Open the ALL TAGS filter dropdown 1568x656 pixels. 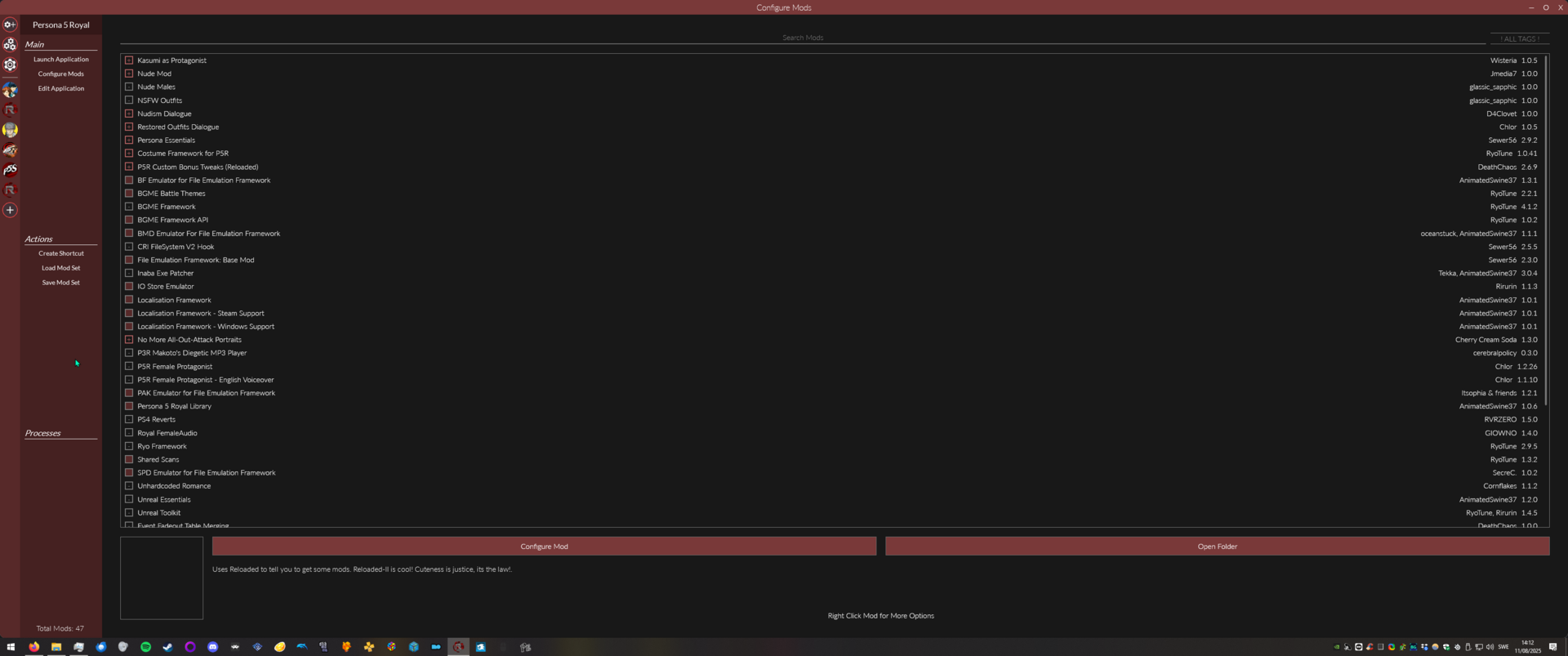click(1520, 38)
